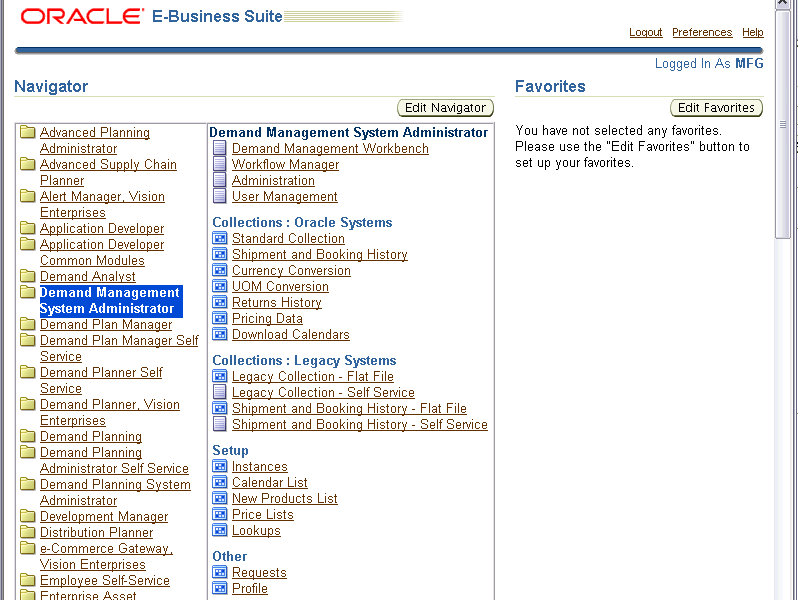Log out using the Logout link

point(645,32)
